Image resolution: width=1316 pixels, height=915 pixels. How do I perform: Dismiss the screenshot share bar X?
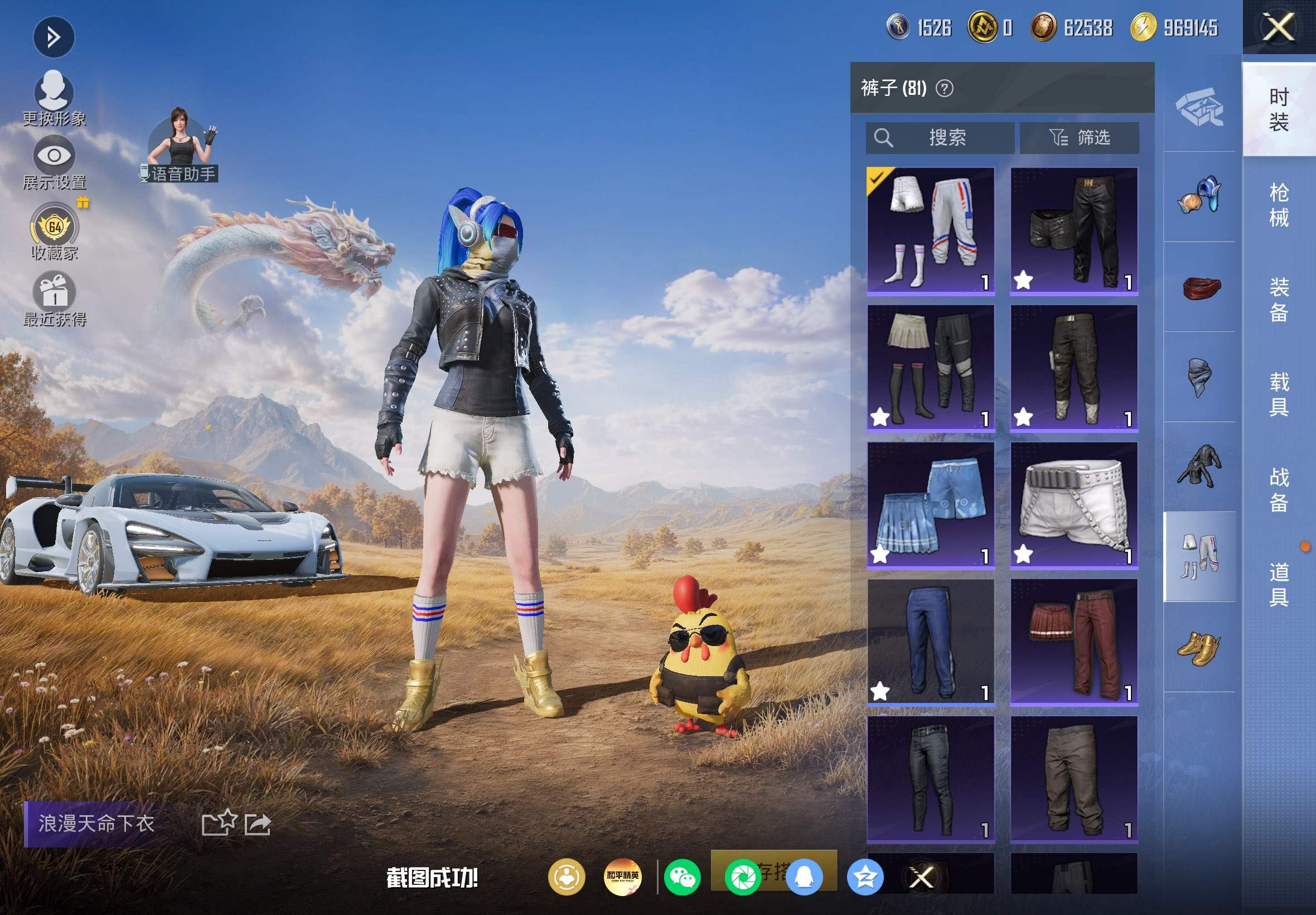(922, 877)
